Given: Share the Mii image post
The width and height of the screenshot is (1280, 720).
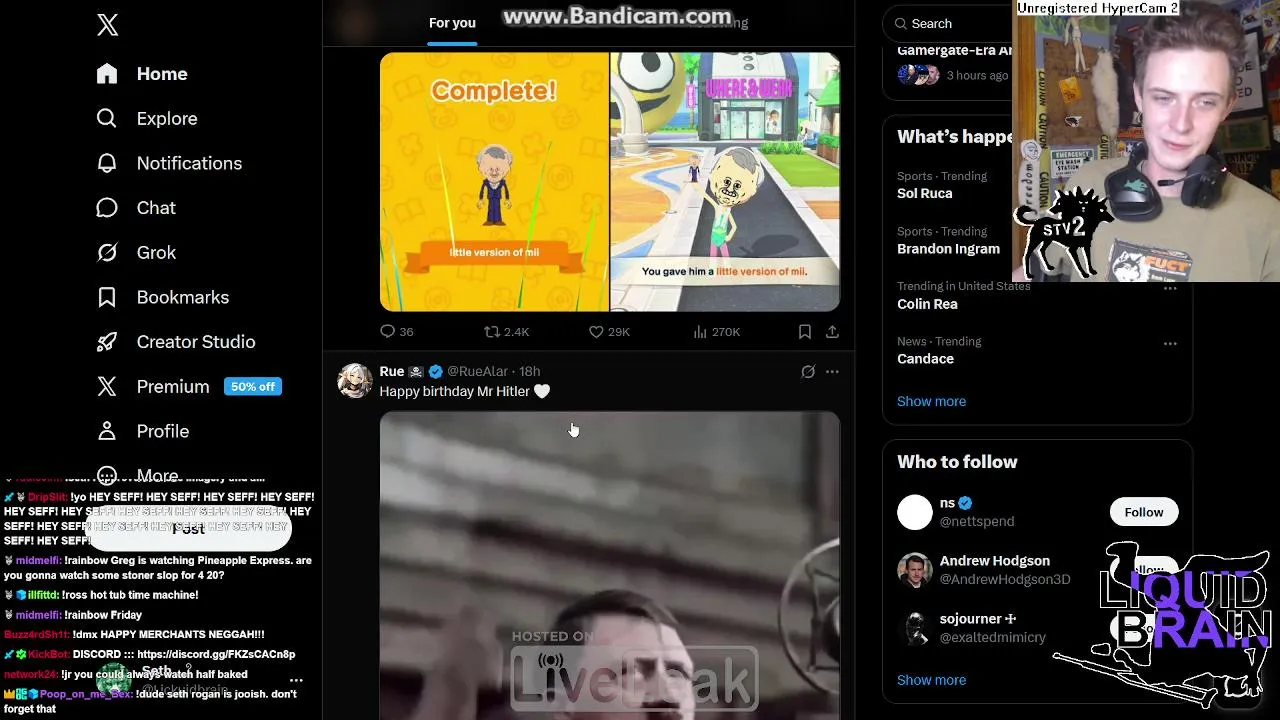Looking at the screenshot, I should [x=832, y=331].
